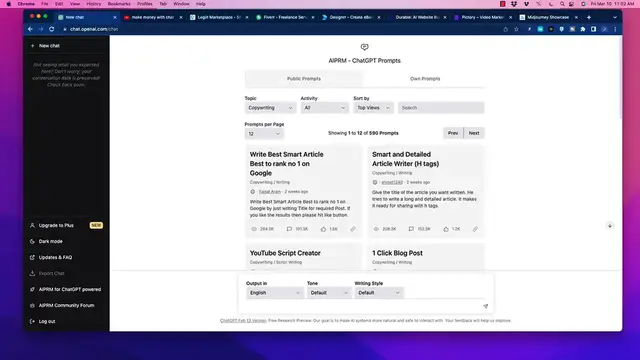The image size is (640, 360).
Task: Click thumbs-up icon on Smart and Detailed Article card
Action: 446,229
